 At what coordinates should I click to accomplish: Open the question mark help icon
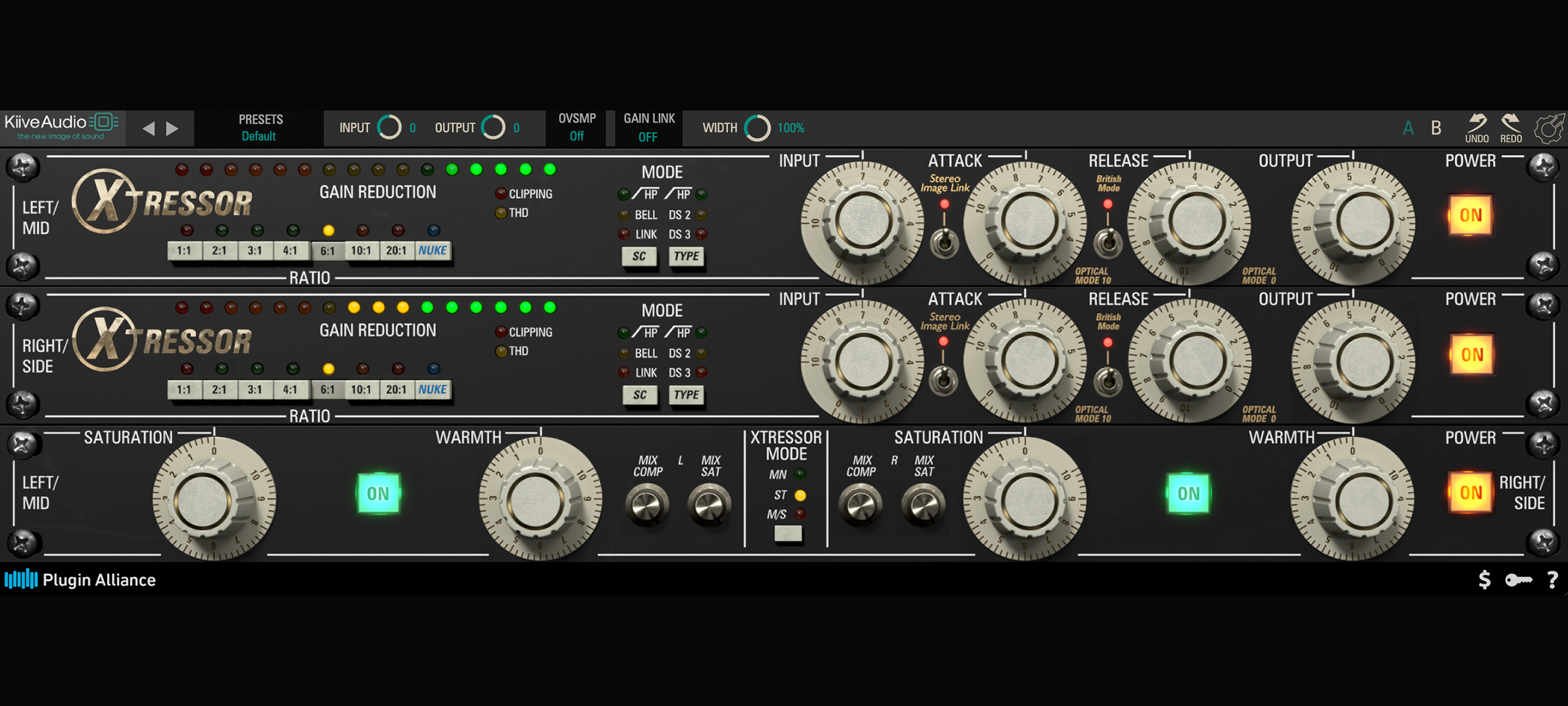click(x=1552, y=580)
